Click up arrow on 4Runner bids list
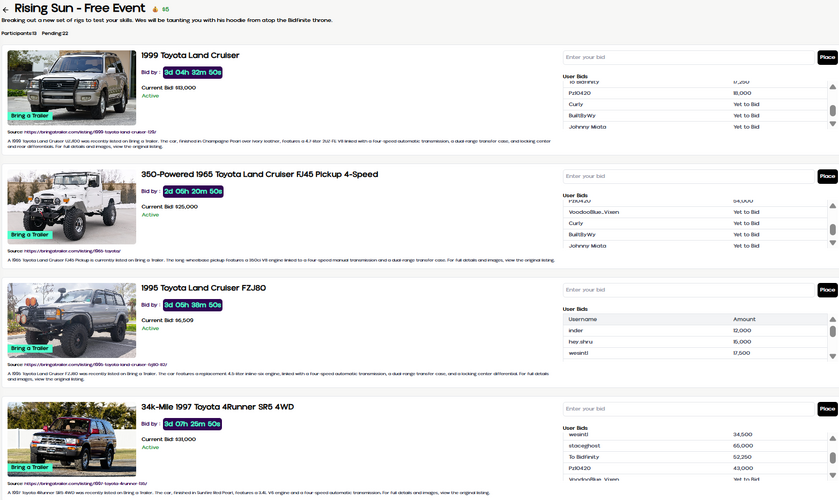 click(833, 439)
